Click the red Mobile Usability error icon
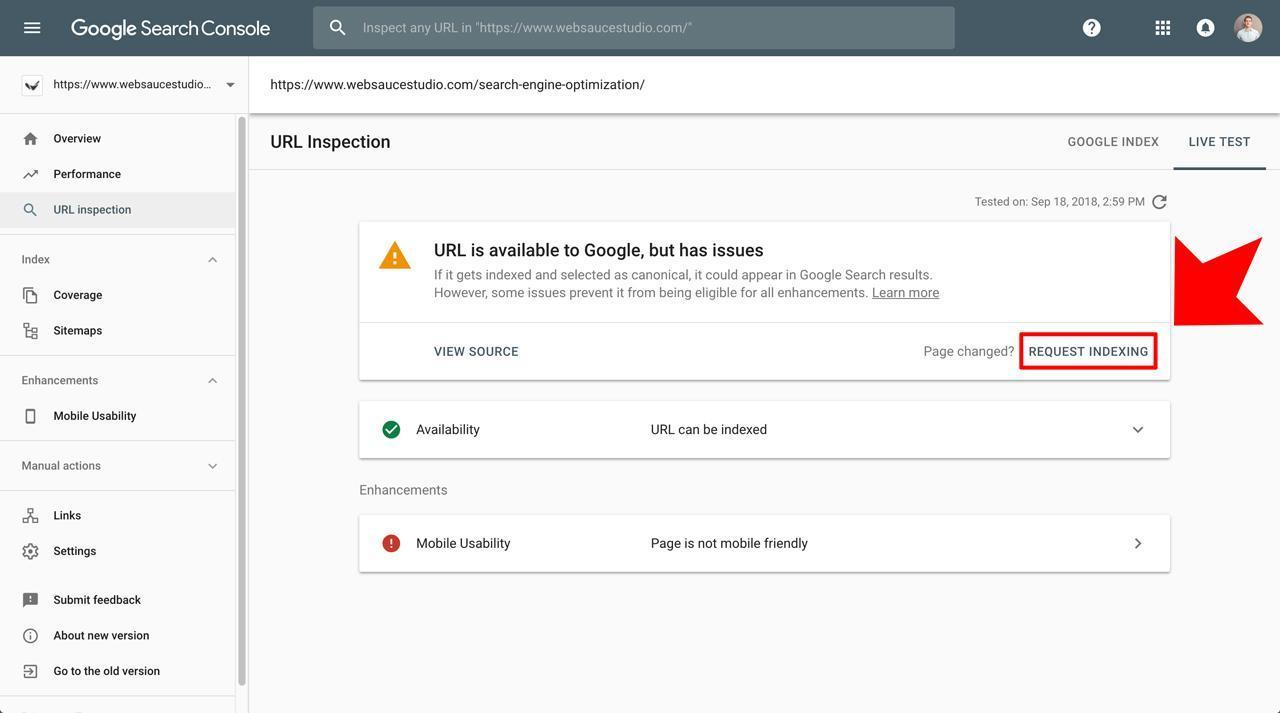Viewport: 1280px width, 713px height. (391, 544)
